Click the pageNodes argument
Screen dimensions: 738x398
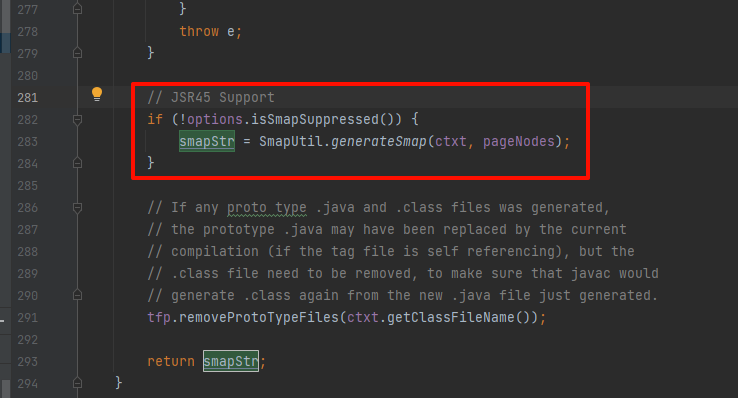(x=519, y=142)
